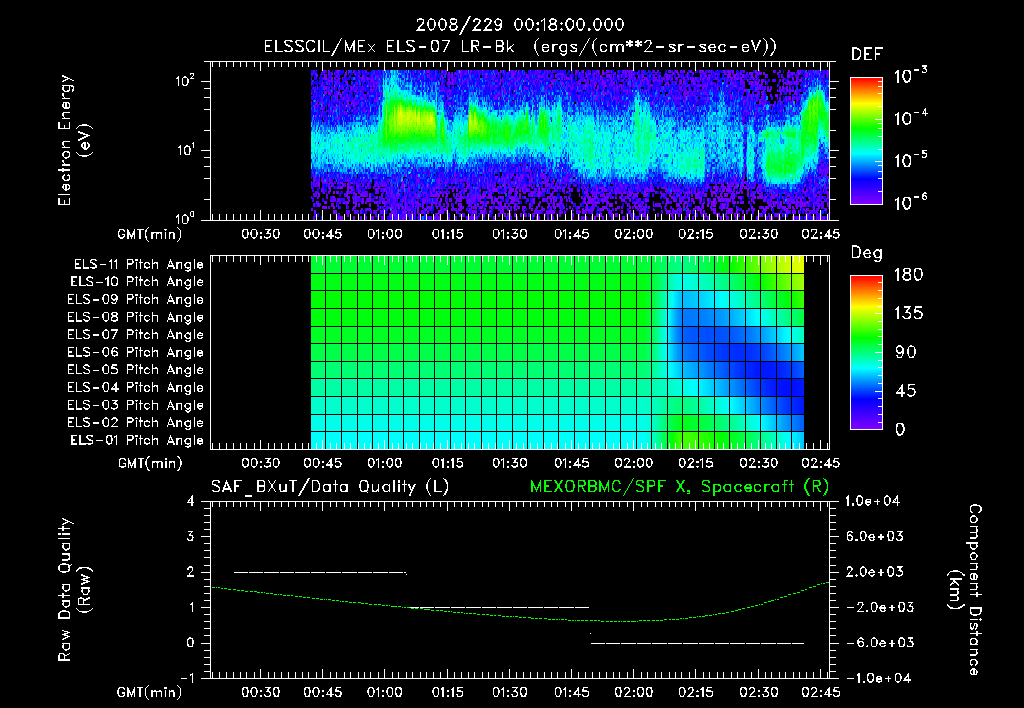Viewport: 1024px width, 708px height.
Task: Select the ELS-02 Pitch Angle row label
Action: point(136,423)
